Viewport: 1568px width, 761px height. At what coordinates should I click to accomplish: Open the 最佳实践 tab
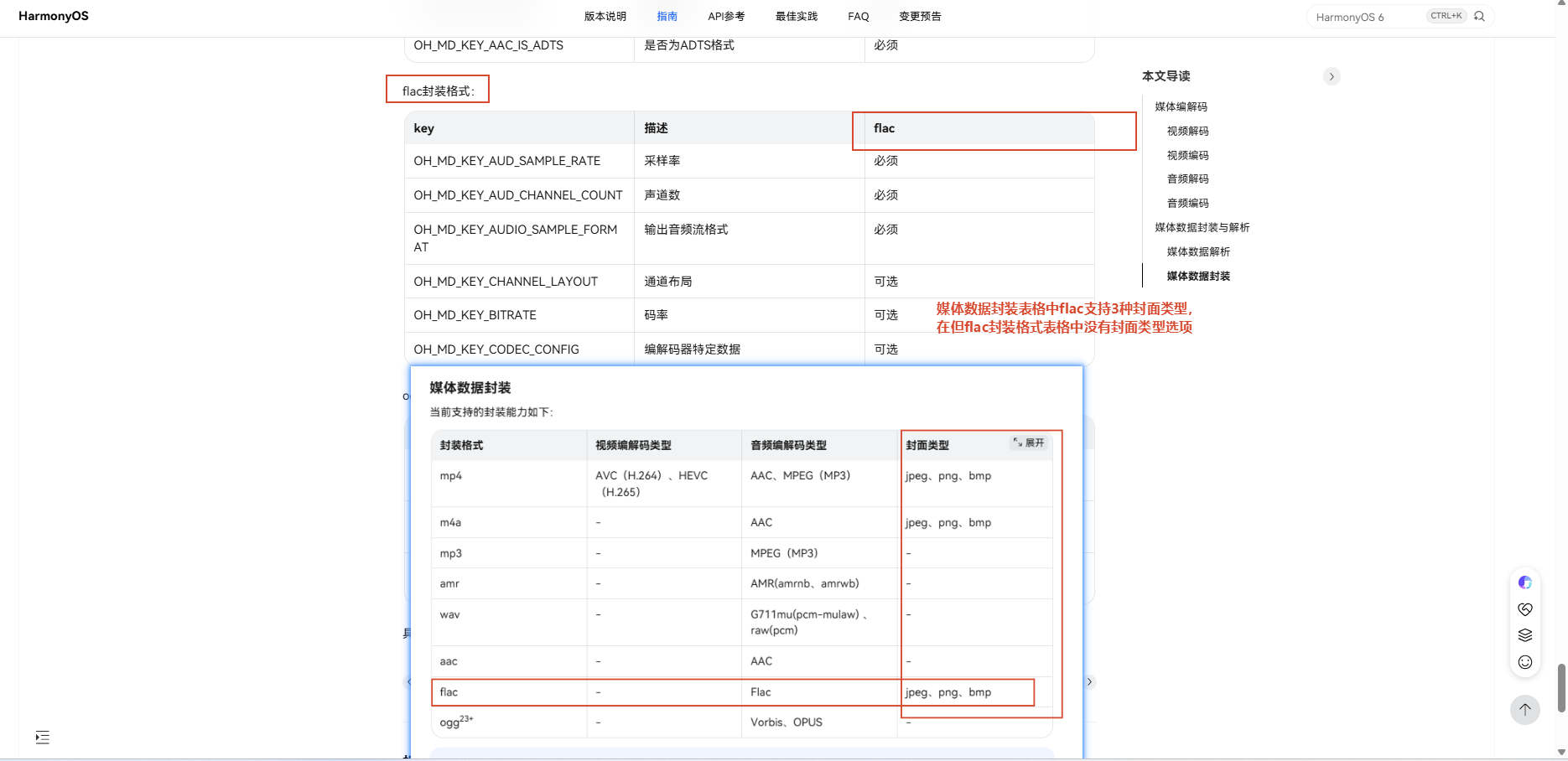coord(797,16)
